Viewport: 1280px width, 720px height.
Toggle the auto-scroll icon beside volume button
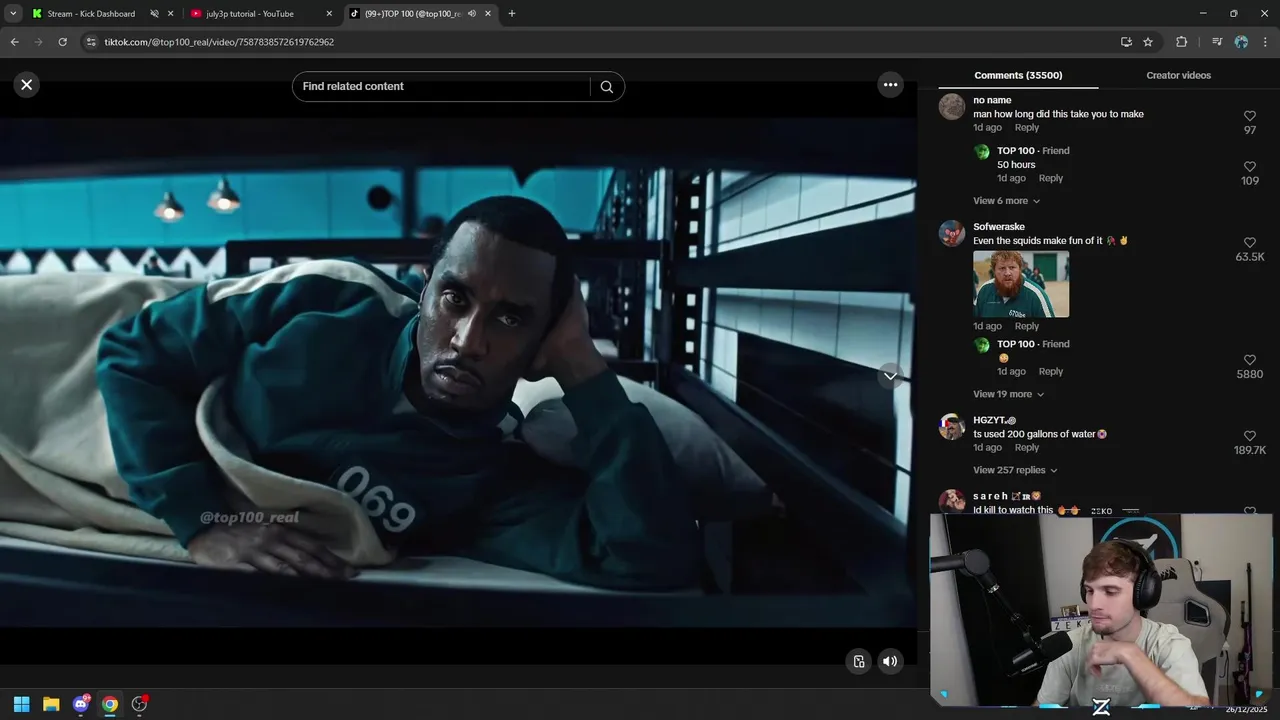point(859,661)
